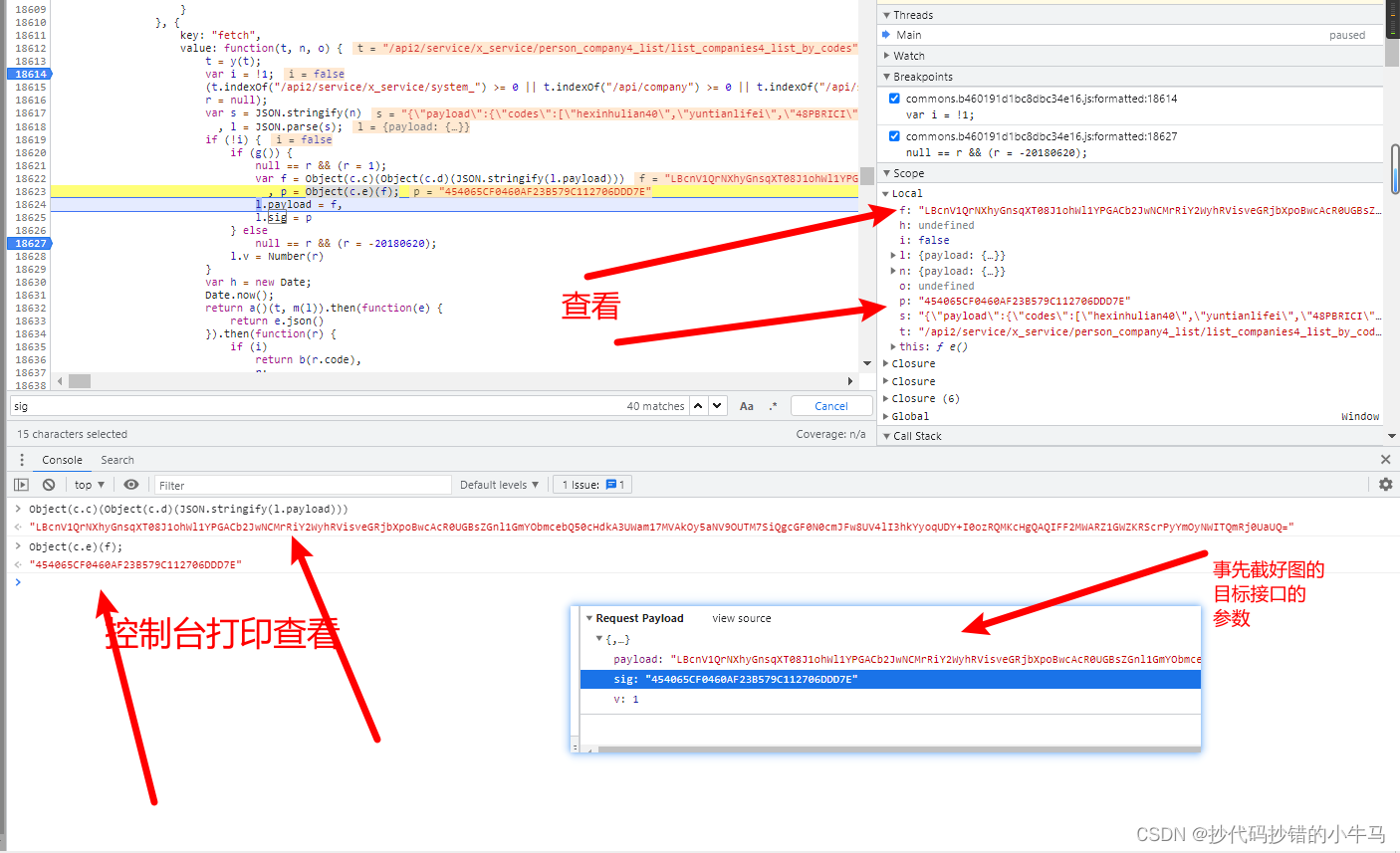
Task: Click the 1 Issue button
Action: point(592,485)
